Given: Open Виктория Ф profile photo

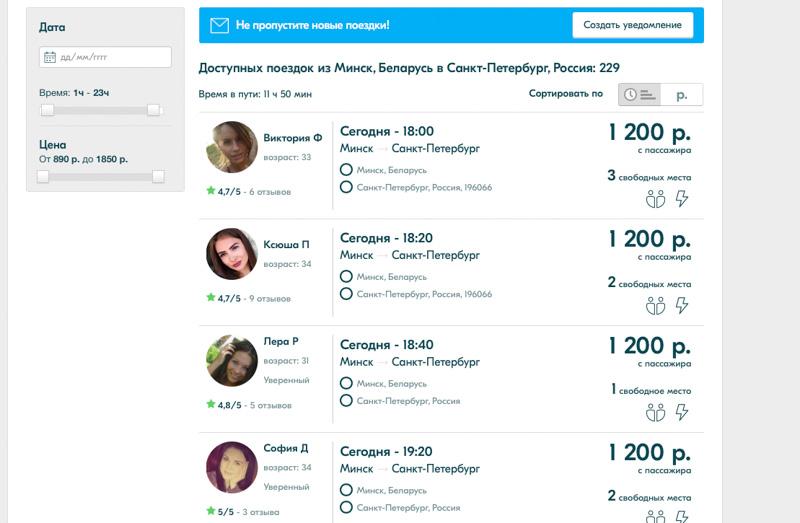Looking at the screenshot, I should 232,147.
